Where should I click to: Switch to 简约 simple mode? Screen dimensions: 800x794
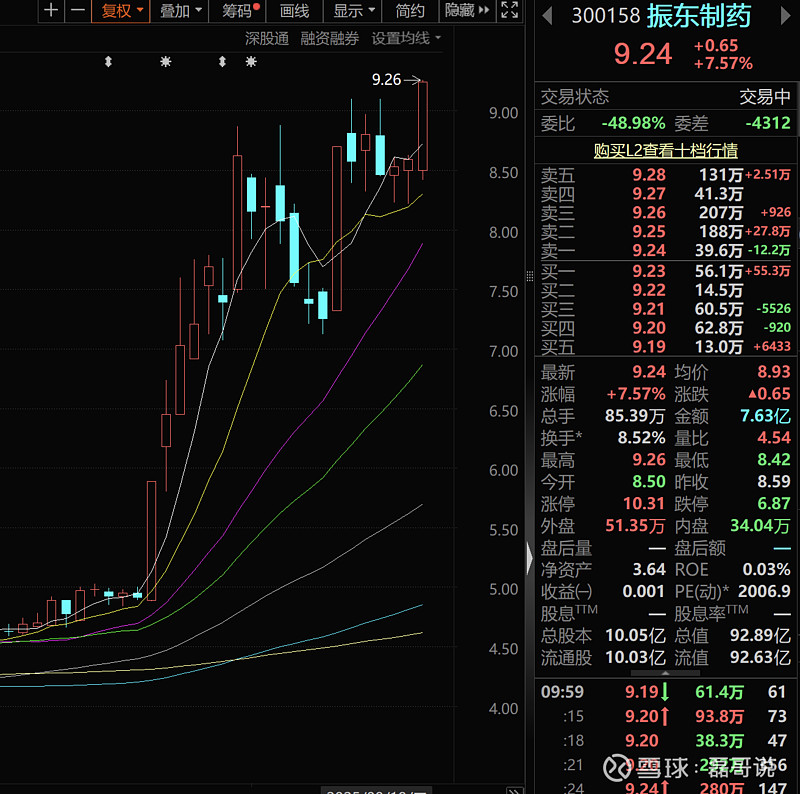[410, 10]
